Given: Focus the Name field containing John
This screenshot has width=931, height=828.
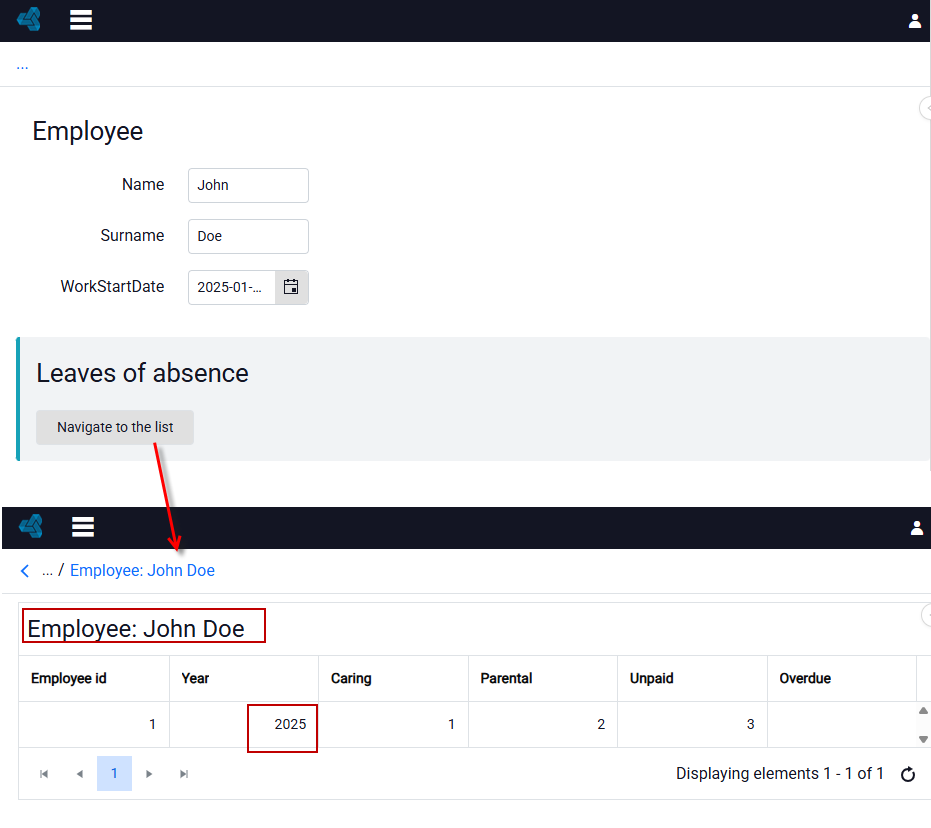Looking at the screenshot, I should pos(248,185).
